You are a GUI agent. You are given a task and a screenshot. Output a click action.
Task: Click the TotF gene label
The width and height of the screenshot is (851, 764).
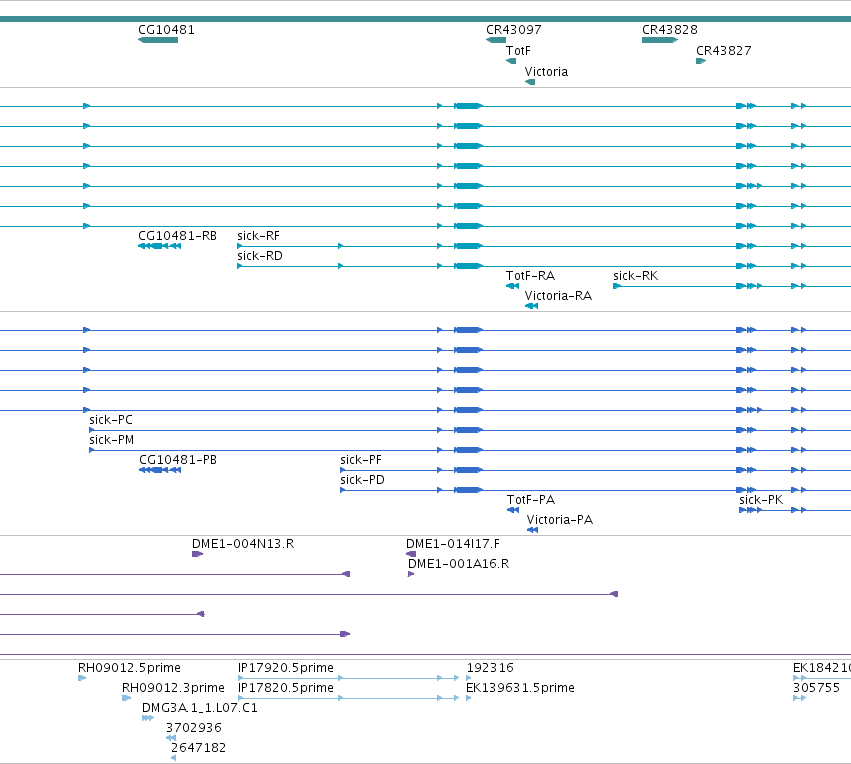518,51
